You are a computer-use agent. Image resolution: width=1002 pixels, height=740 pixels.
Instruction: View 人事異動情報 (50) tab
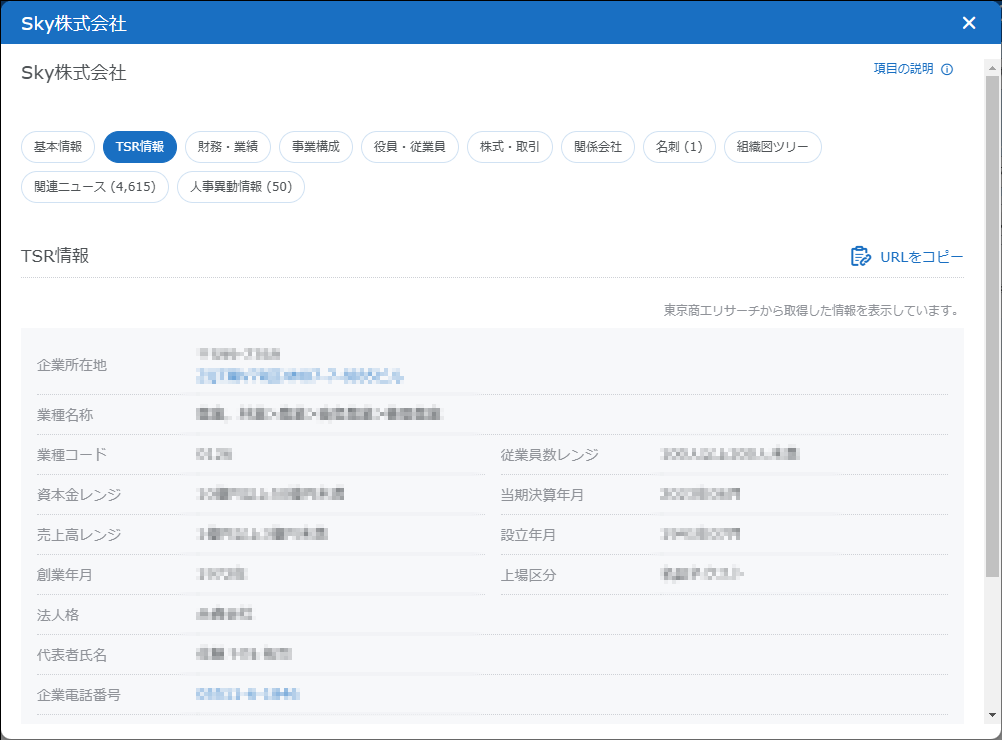(241, 187)
